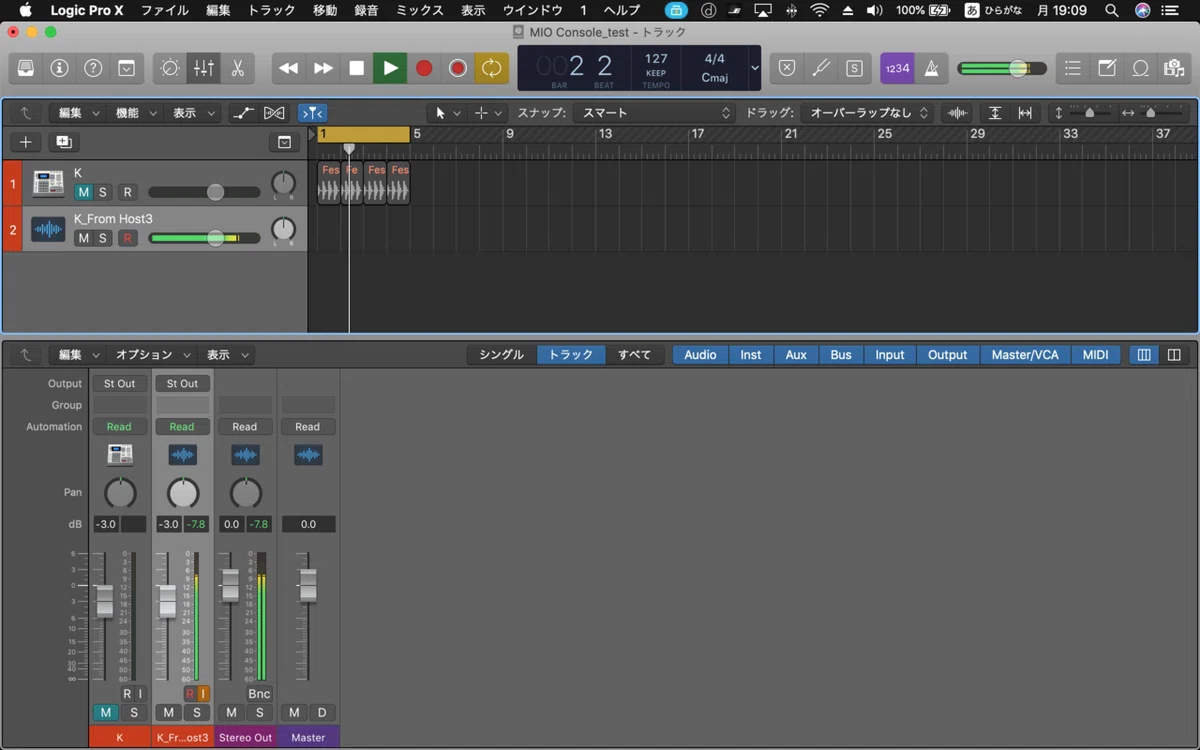Open the tracks area 表示 dropdown menu
The image size is (1200, 750).
point(193,113)
